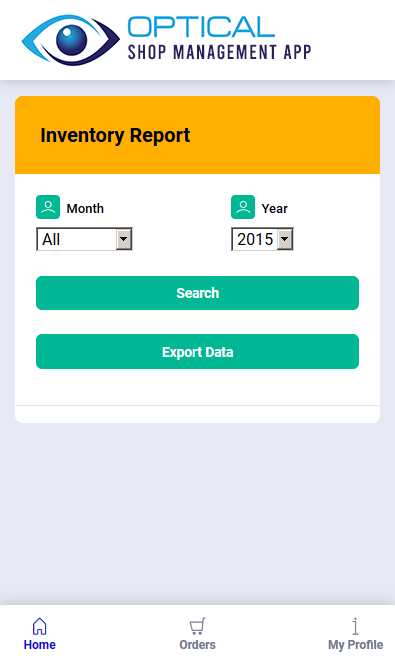Go to the Home tab label
Screen dimensions: 395x663
tap(39, 645)
